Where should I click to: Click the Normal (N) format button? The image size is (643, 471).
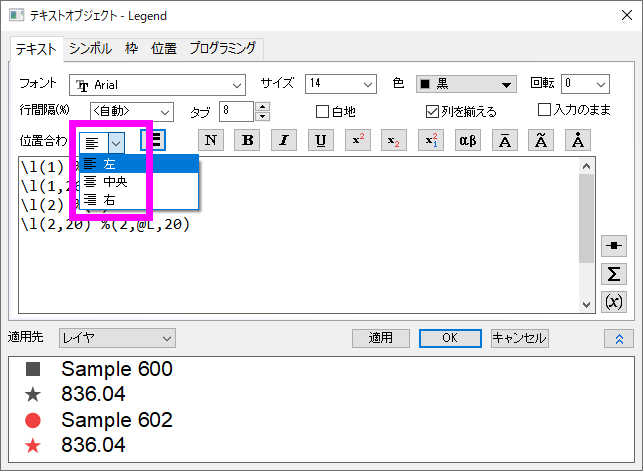click(x=211, y=140)
